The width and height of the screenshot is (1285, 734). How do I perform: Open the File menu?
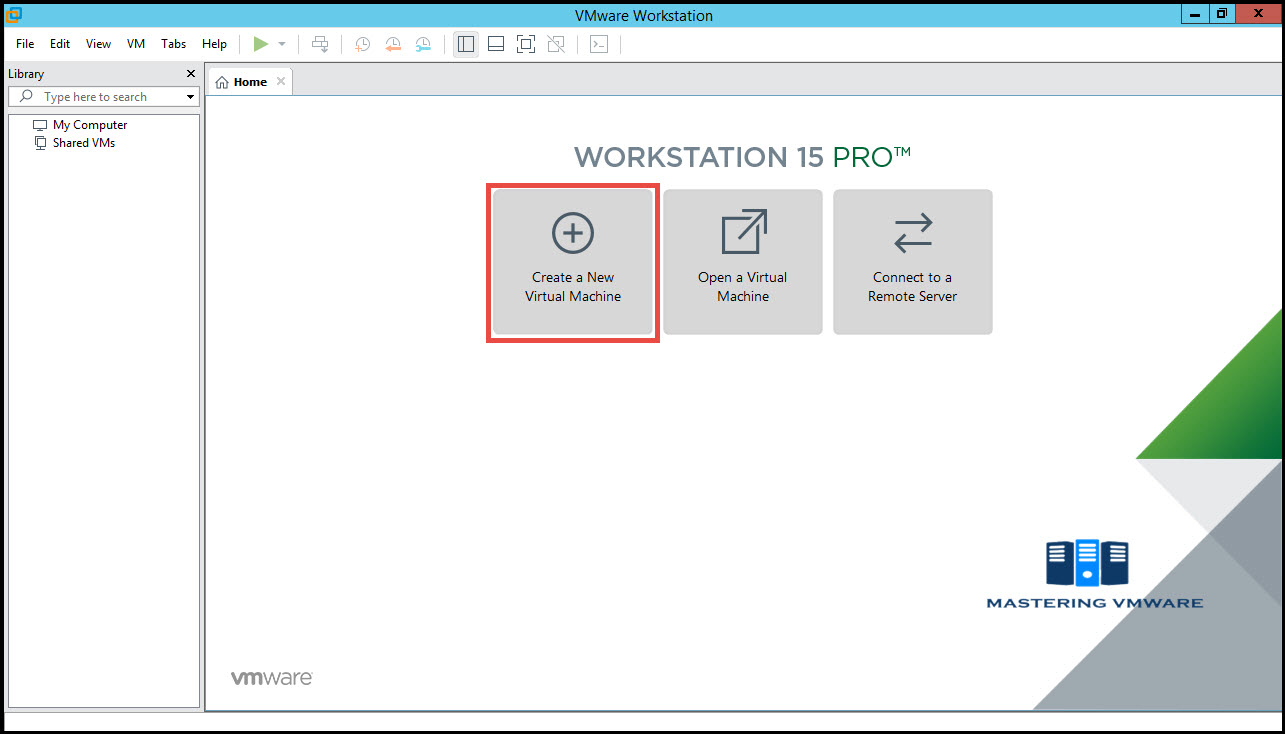pos(25,44)
